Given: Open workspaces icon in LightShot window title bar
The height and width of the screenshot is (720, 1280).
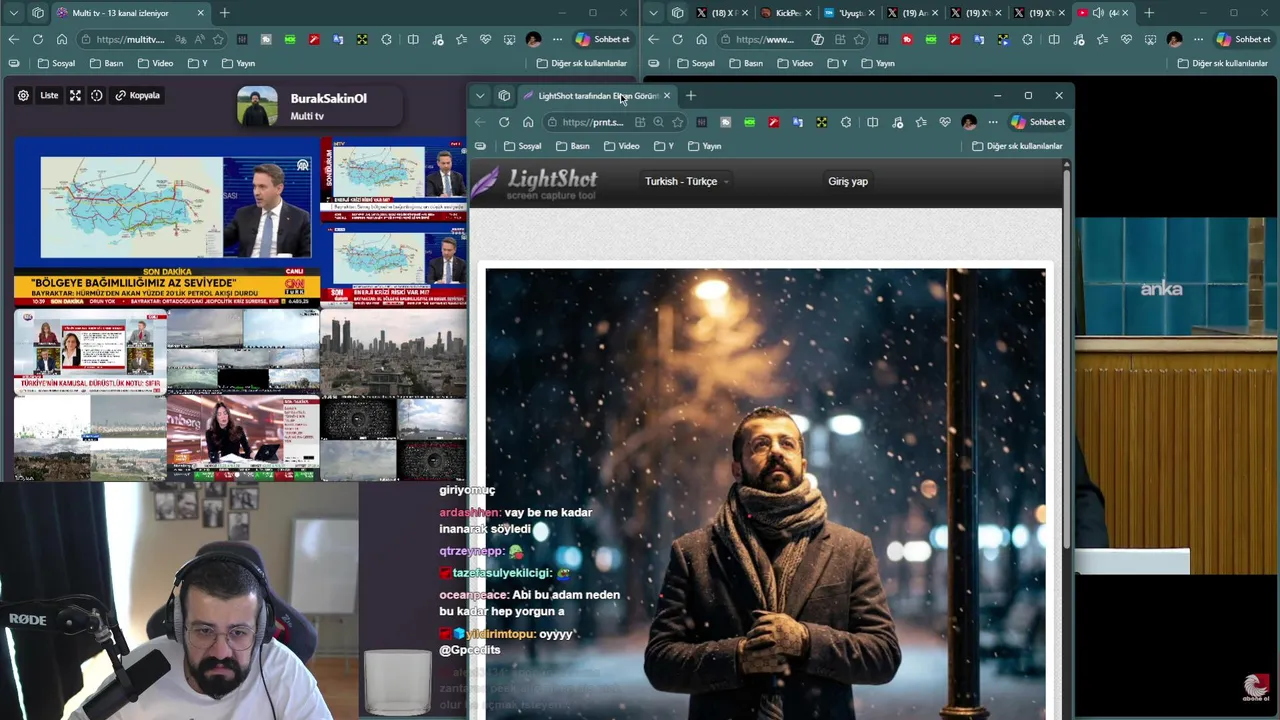Looking at the screenshot, I should [504, 96].
